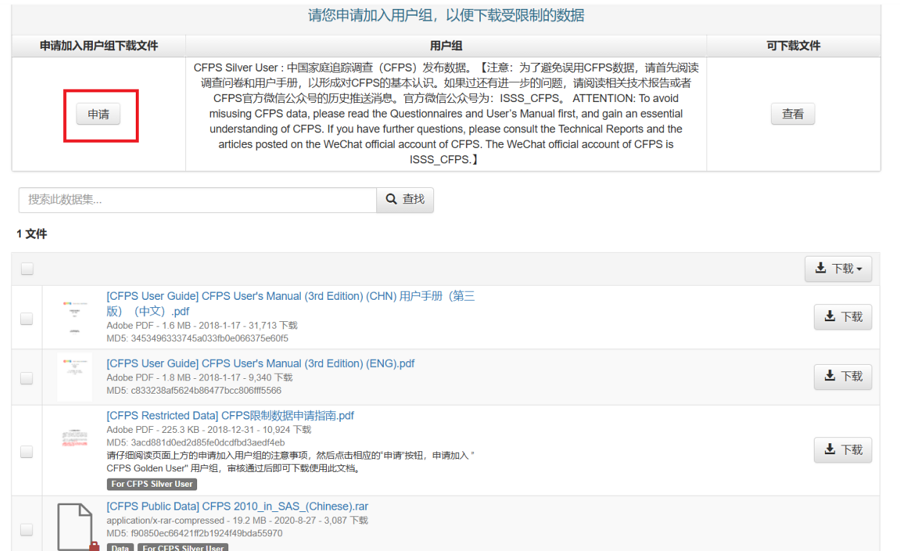
Task: Click the thumbnail of User's Manual (CHN) pdf
Action: (75, 316)
